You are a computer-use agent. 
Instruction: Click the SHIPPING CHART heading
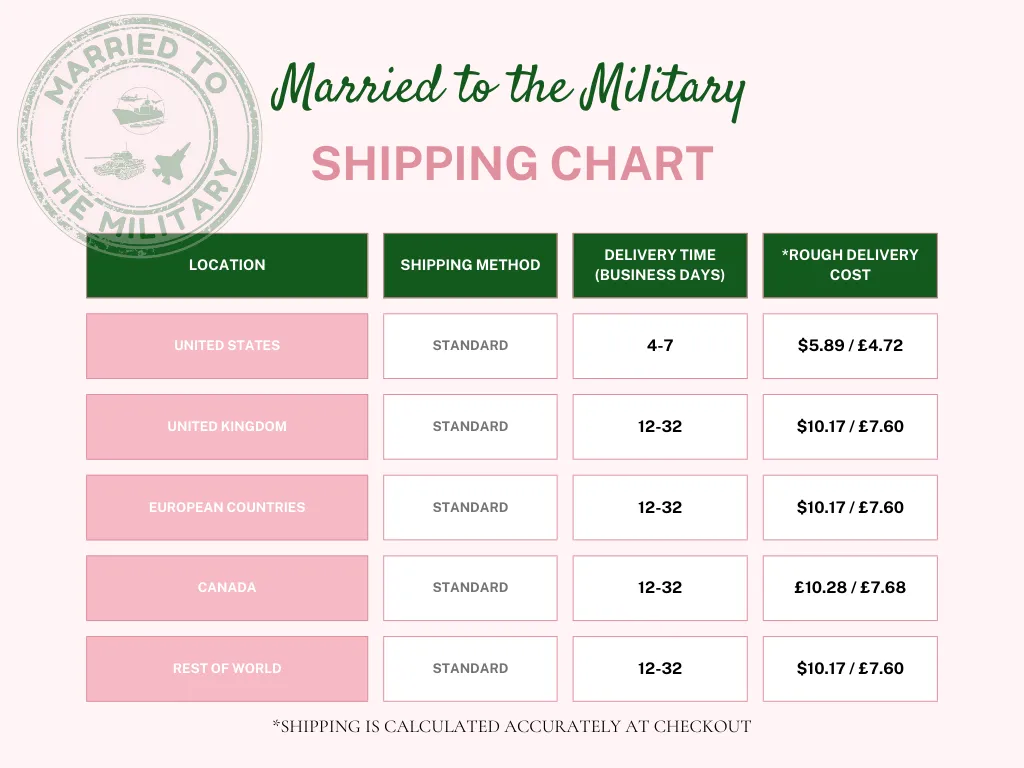point(512,165)
